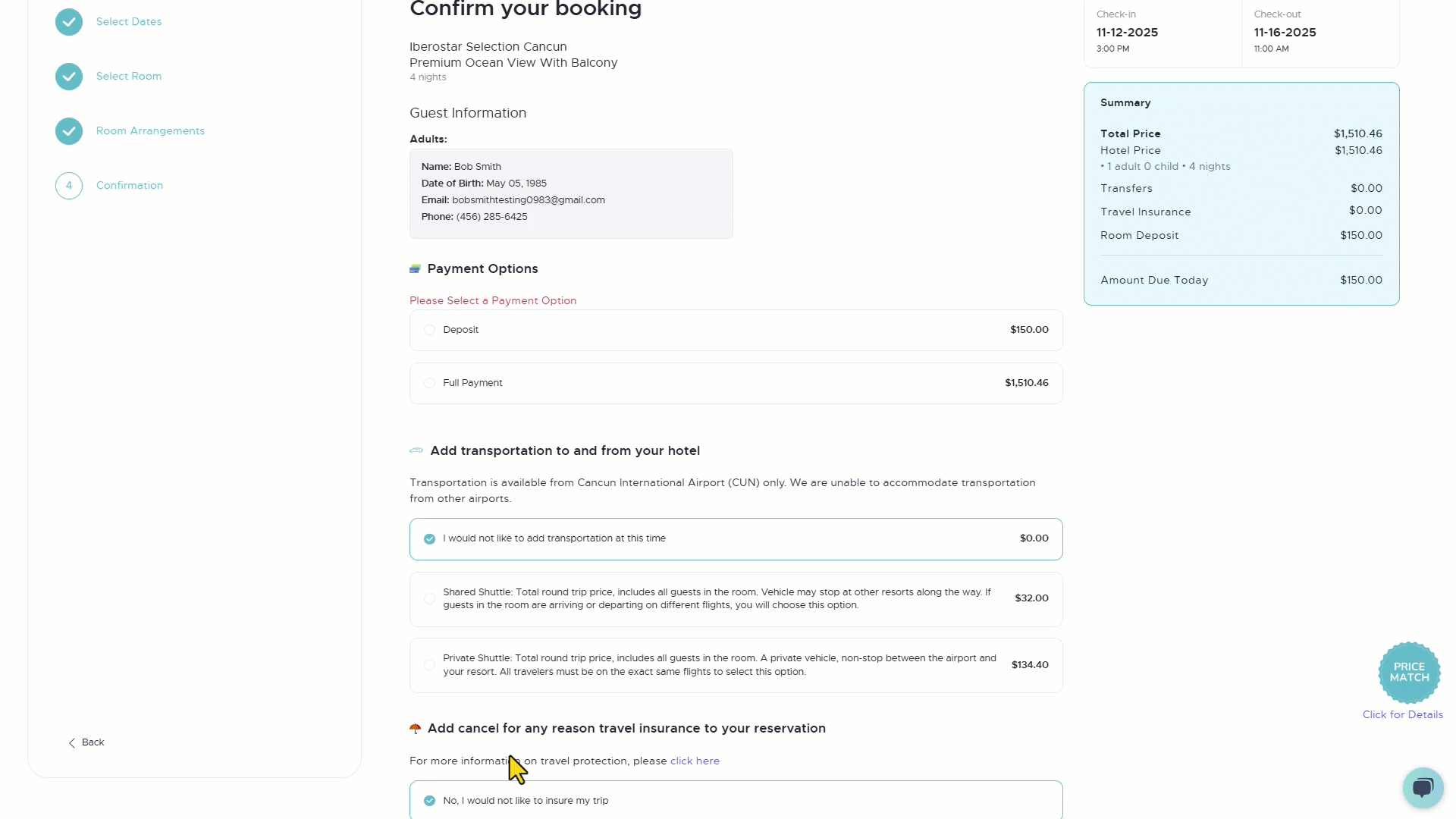This screenshot has width=1456, height=819.
Task: Click the 'Click for Details' link
Action: pyautogui.click(x=1402, y=714)
